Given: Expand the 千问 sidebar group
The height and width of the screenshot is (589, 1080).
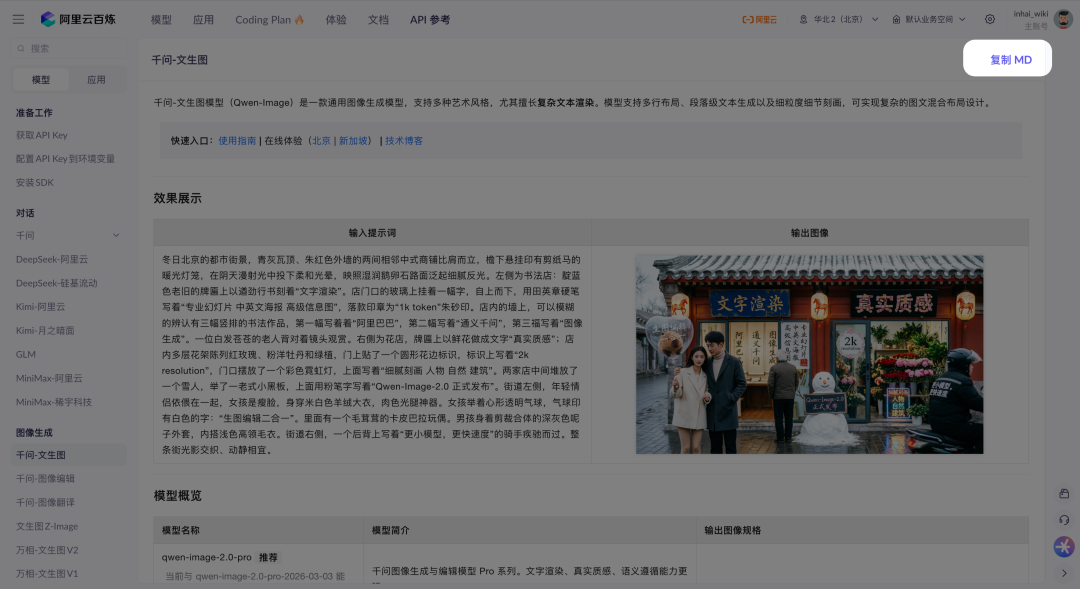Looking at the screenshot, I should (68, 236).
